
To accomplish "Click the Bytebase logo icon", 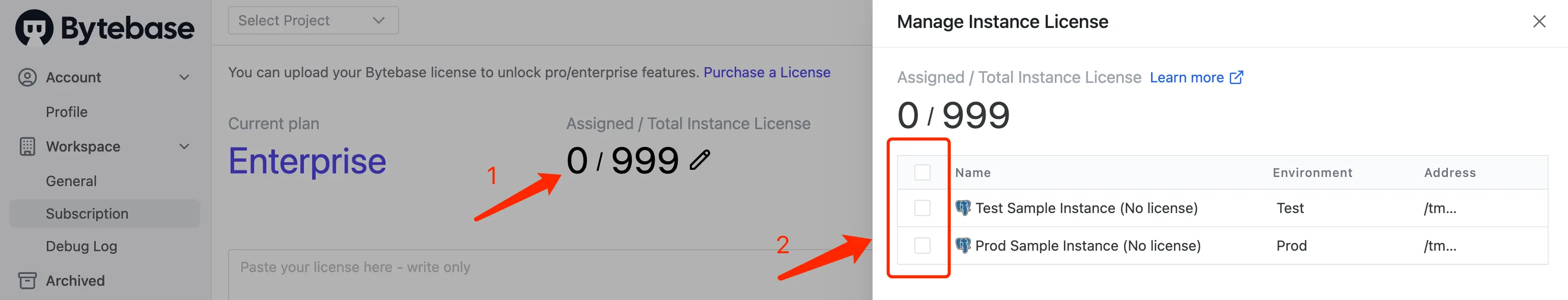I will click(34, 28).
